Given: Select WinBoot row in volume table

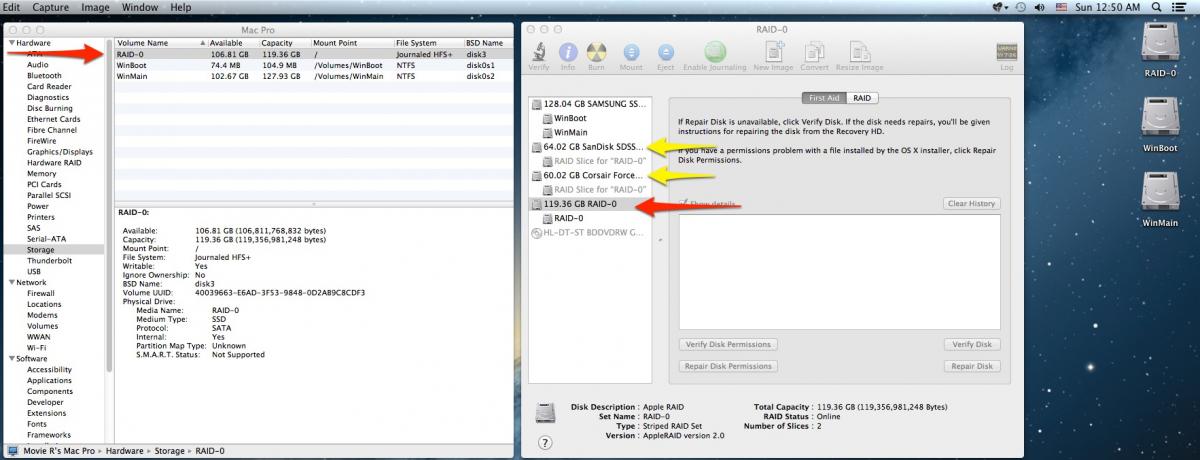Looking at the screenshot, I should coord(312,65).
